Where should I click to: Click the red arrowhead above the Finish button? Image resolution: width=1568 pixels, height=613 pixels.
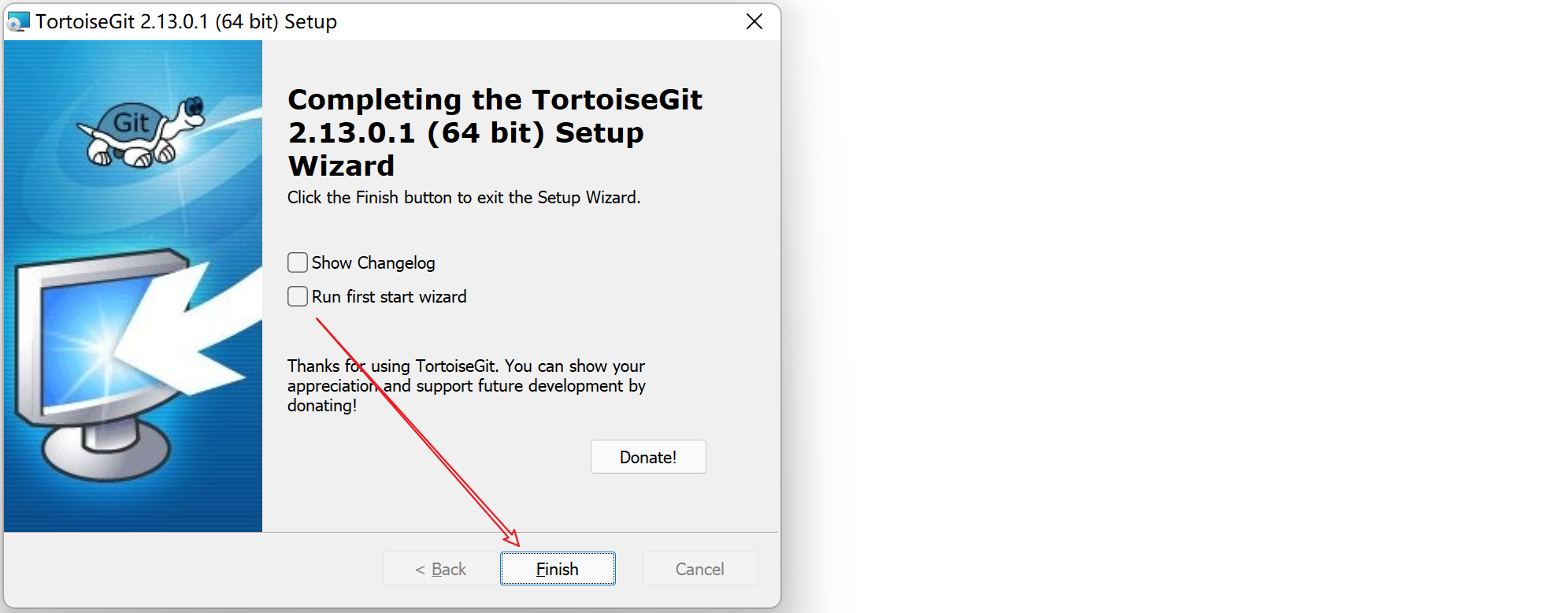click(x=513, y=539)
